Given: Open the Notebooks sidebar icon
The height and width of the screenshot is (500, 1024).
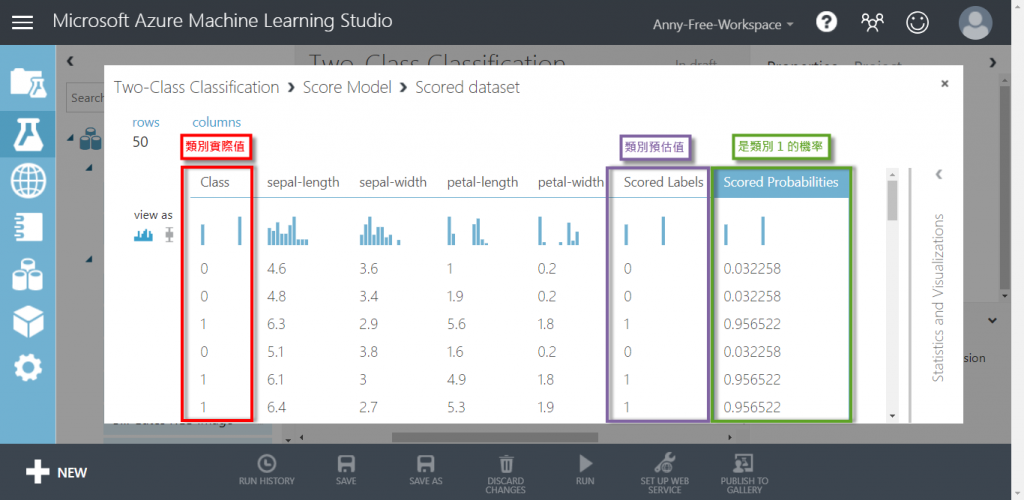Looking at the screenshot, I should [28, 227].
